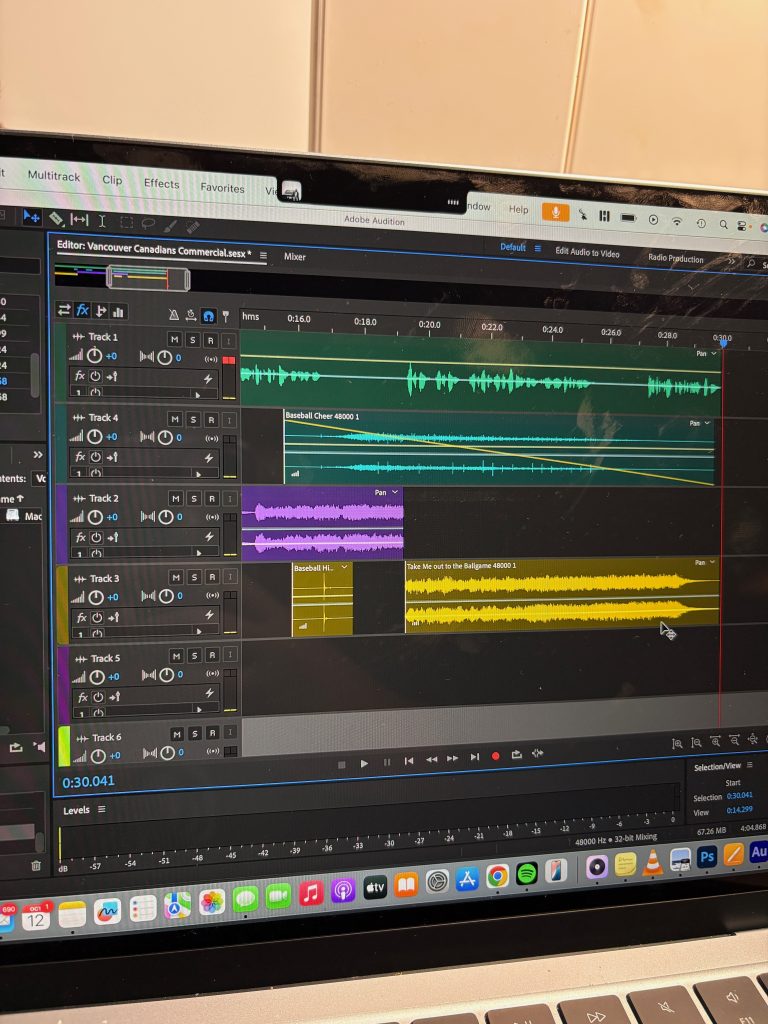Choose the Time Selection tool
The image size is (768, 1024).
[x=102, y=221]
